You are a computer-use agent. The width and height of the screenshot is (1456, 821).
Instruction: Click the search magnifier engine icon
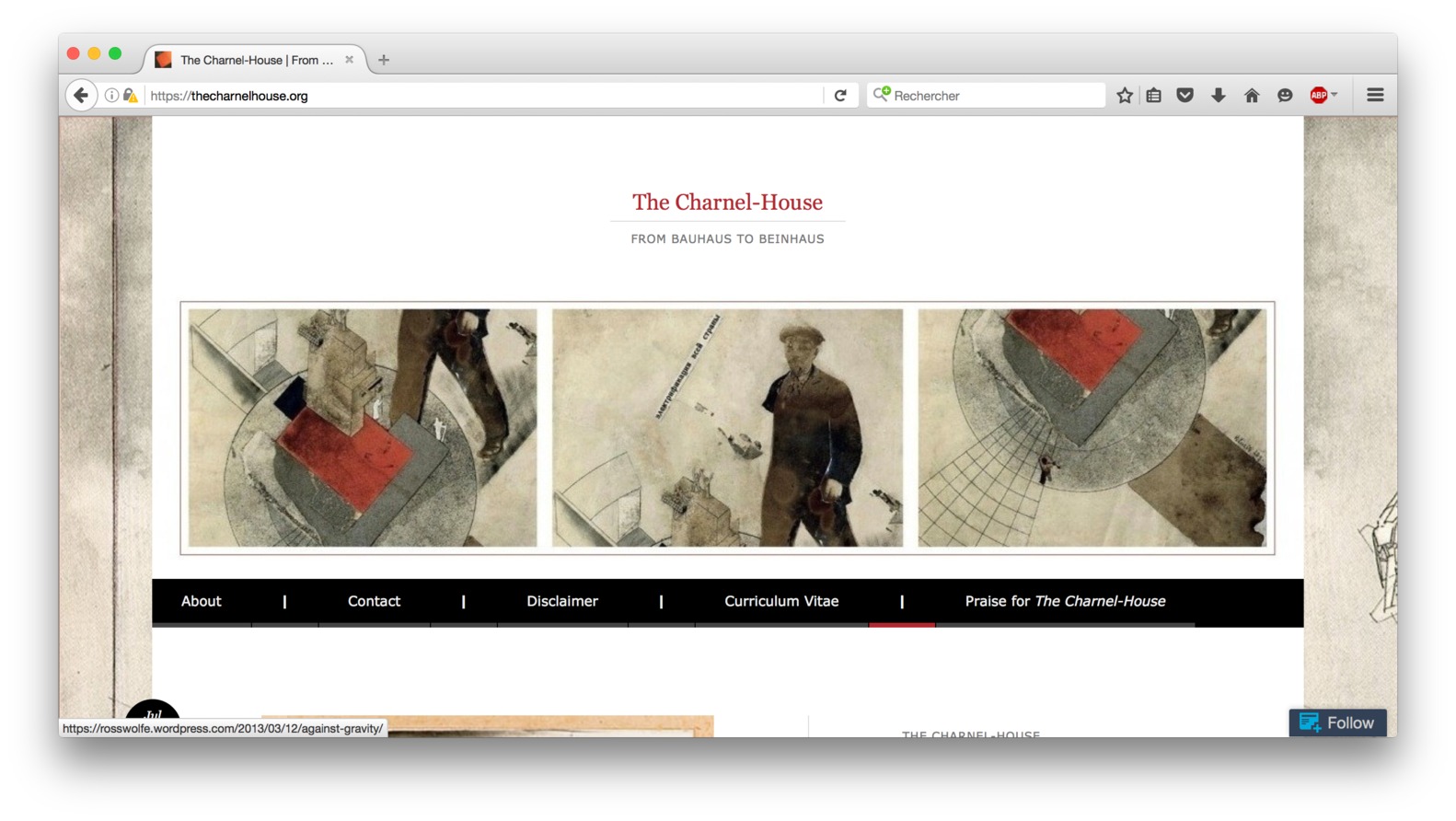(x=881, y=94)
